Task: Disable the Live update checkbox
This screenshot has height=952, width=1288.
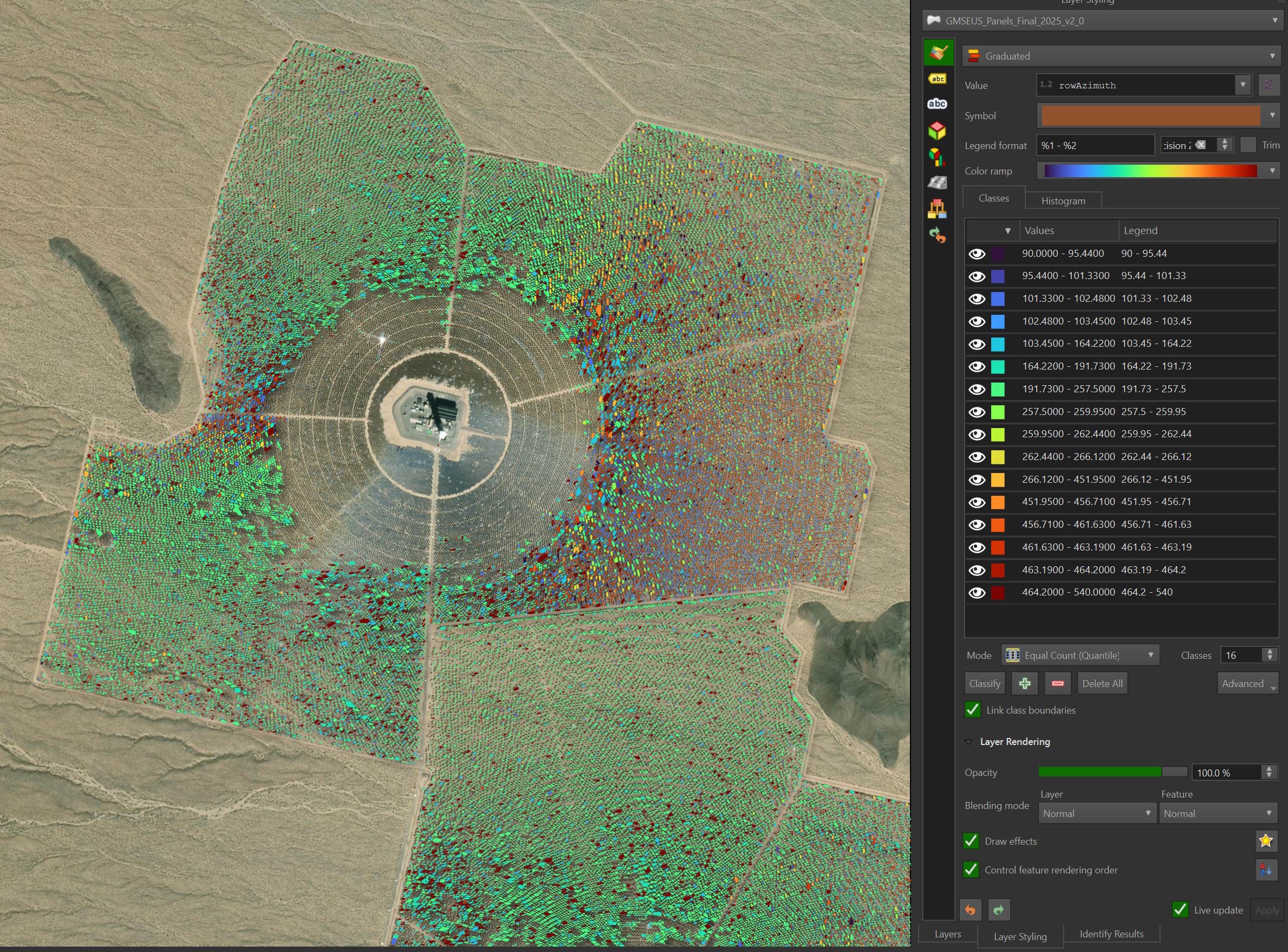Action: [1180, 910]
